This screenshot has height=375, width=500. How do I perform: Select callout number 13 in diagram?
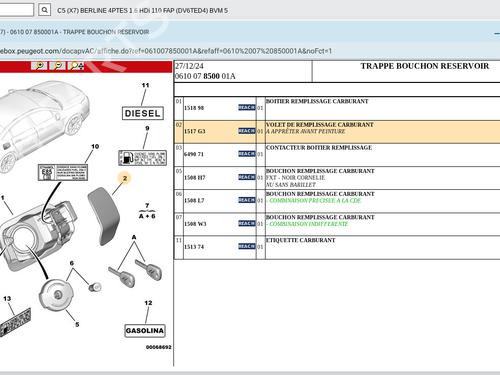7,299
